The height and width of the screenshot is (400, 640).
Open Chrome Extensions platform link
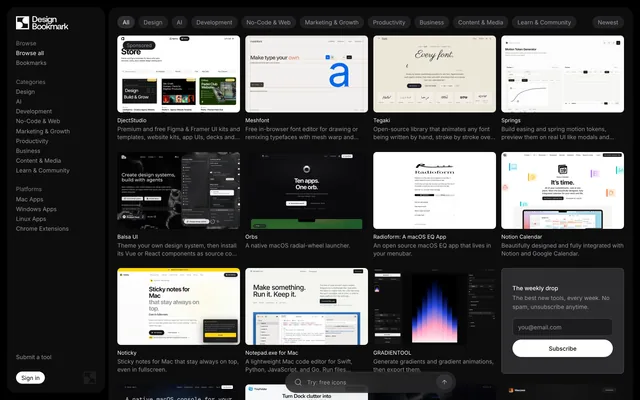coord(42,229)
